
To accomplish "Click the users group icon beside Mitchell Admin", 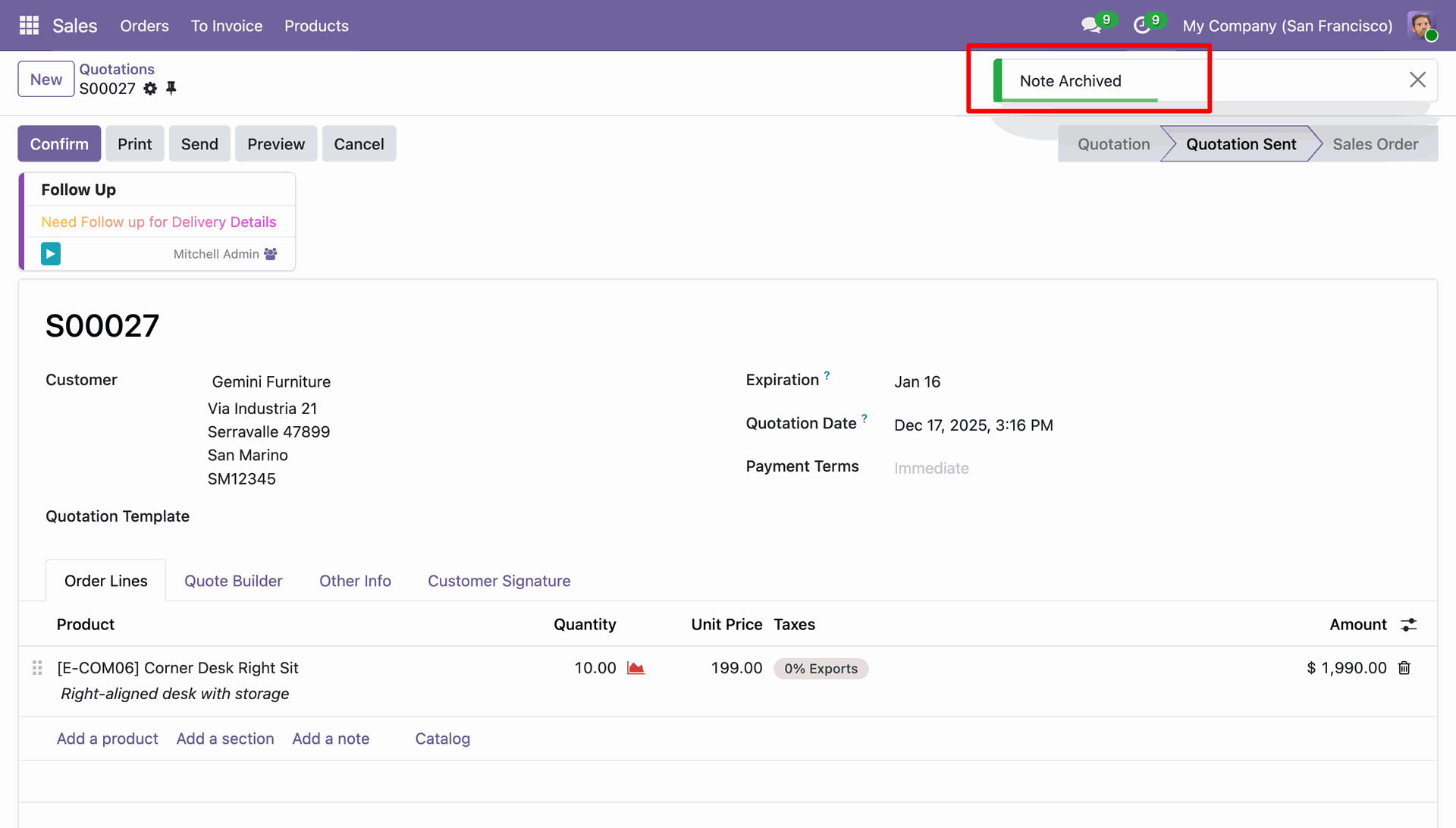I will [271, 254].
